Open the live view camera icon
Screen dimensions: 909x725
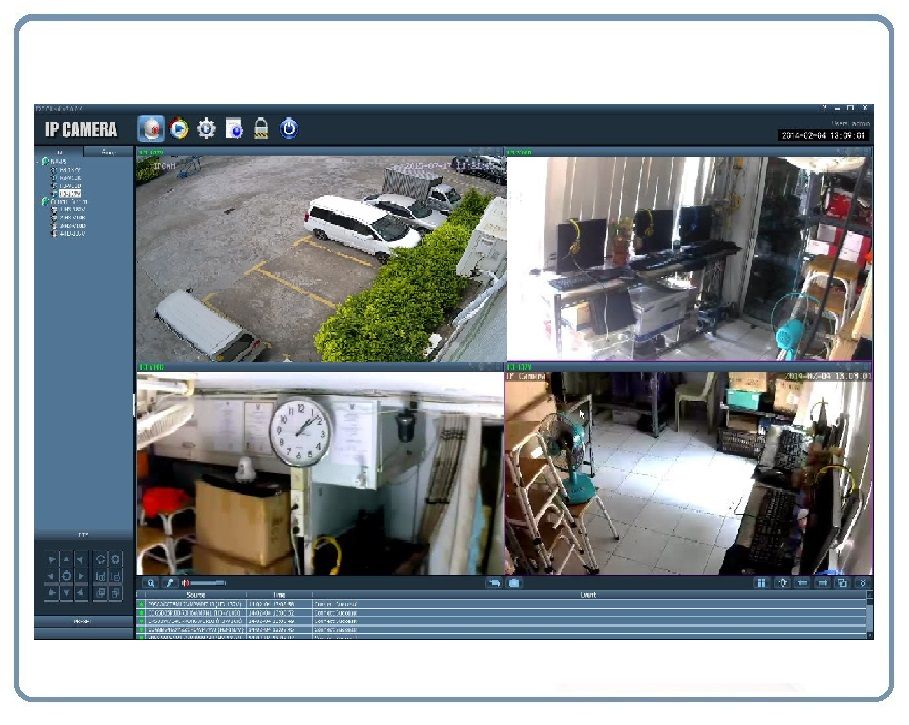151,128
